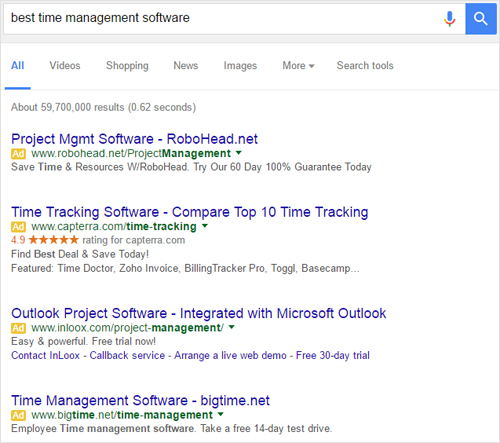Click the www.inloox.com/project-management/ URL text
Image resolution: width=500 pixels, height=443 pixels.
127,328
